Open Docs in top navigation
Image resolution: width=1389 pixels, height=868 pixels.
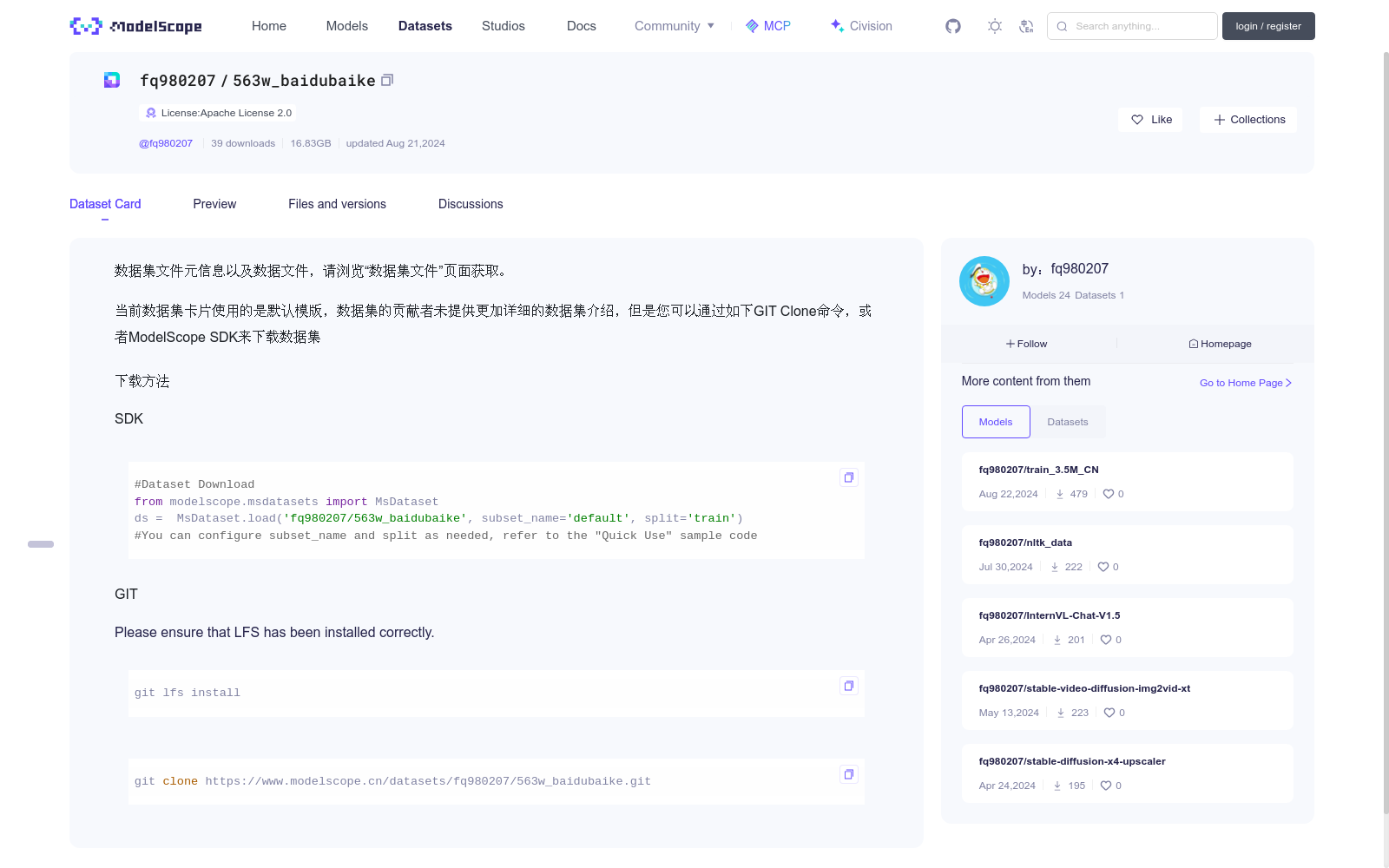(582, 26)
